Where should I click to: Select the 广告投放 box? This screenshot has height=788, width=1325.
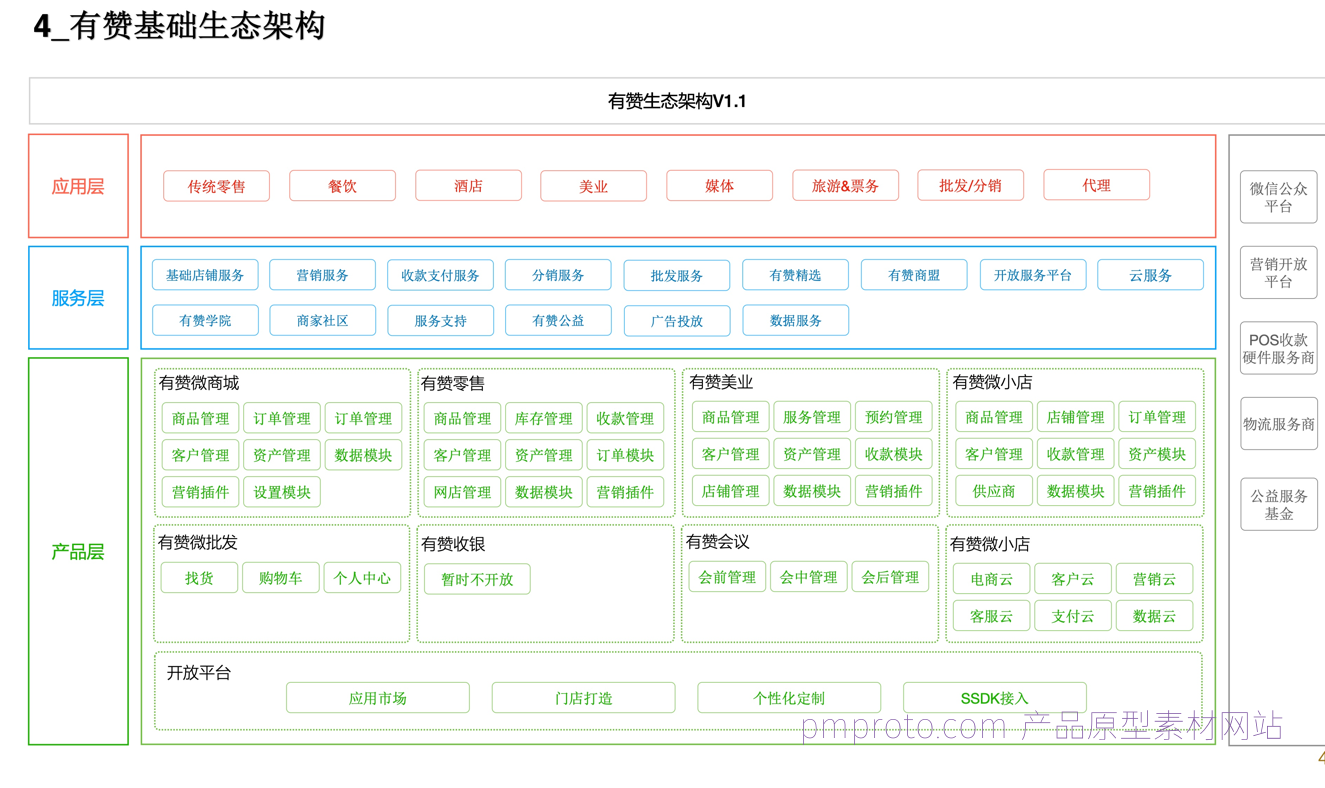coord(677,321)
